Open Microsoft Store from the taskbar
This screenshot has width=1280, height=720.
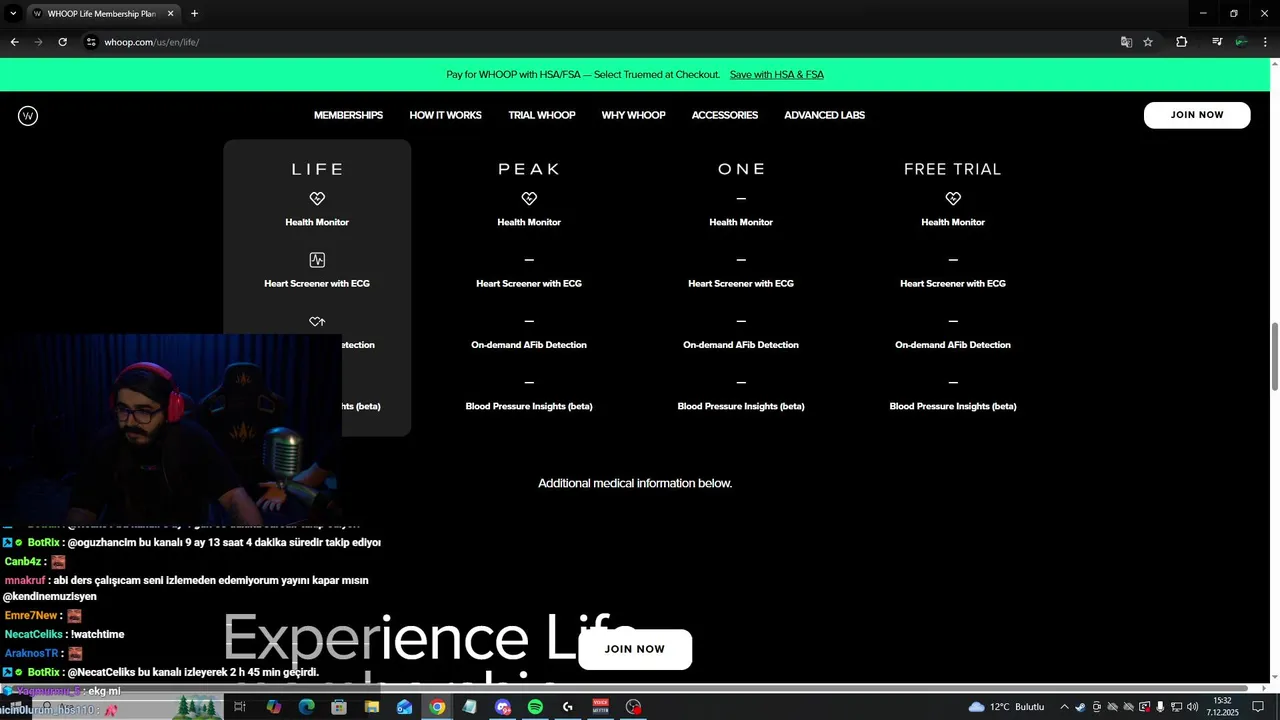pyautogui.click(x=339, y=707)
